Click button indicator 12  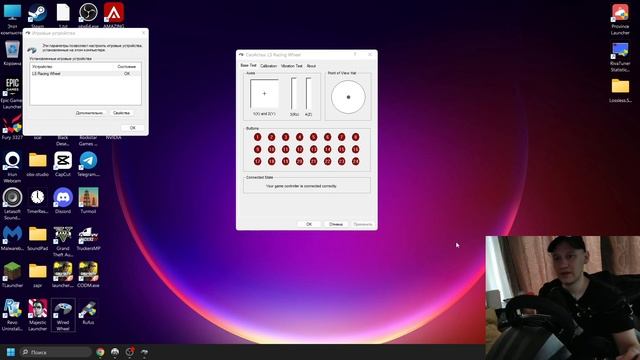[299, 149]
